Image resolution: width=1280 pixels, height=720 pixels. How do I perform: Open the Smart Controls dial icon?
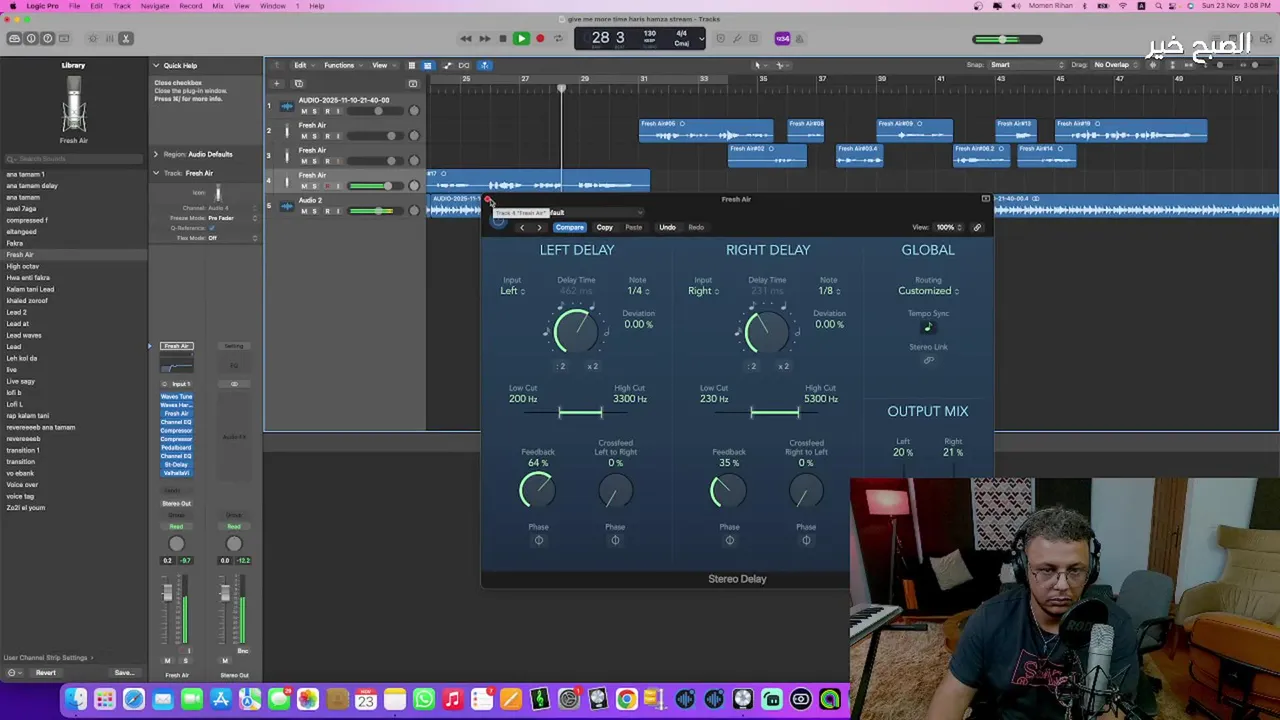click(92, 38)
